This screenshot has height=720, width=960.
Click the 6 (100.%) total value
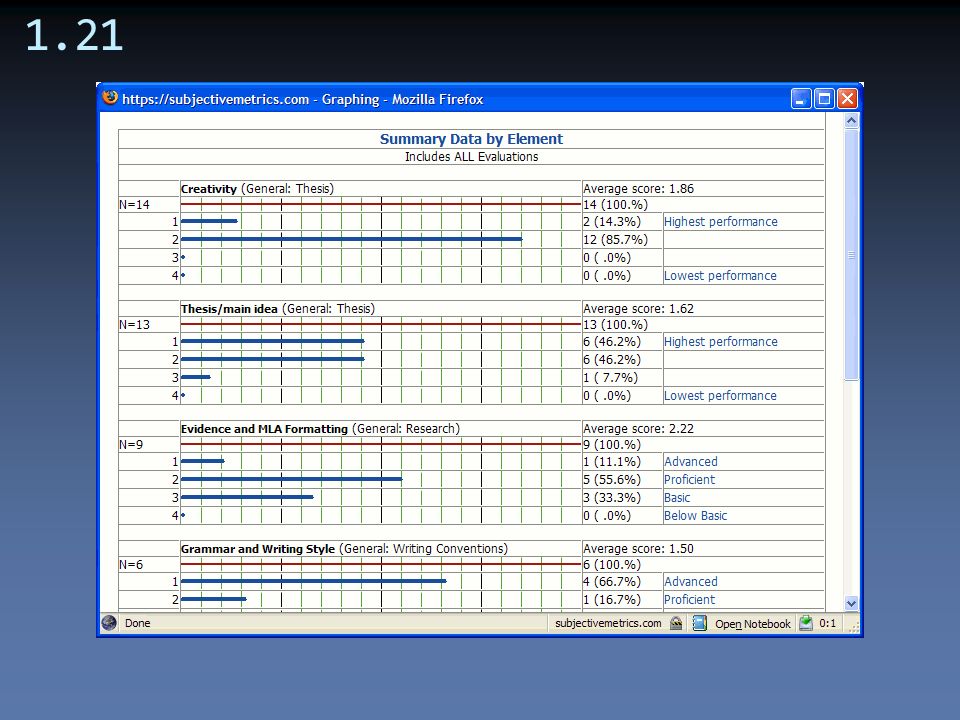coord(612,564)
